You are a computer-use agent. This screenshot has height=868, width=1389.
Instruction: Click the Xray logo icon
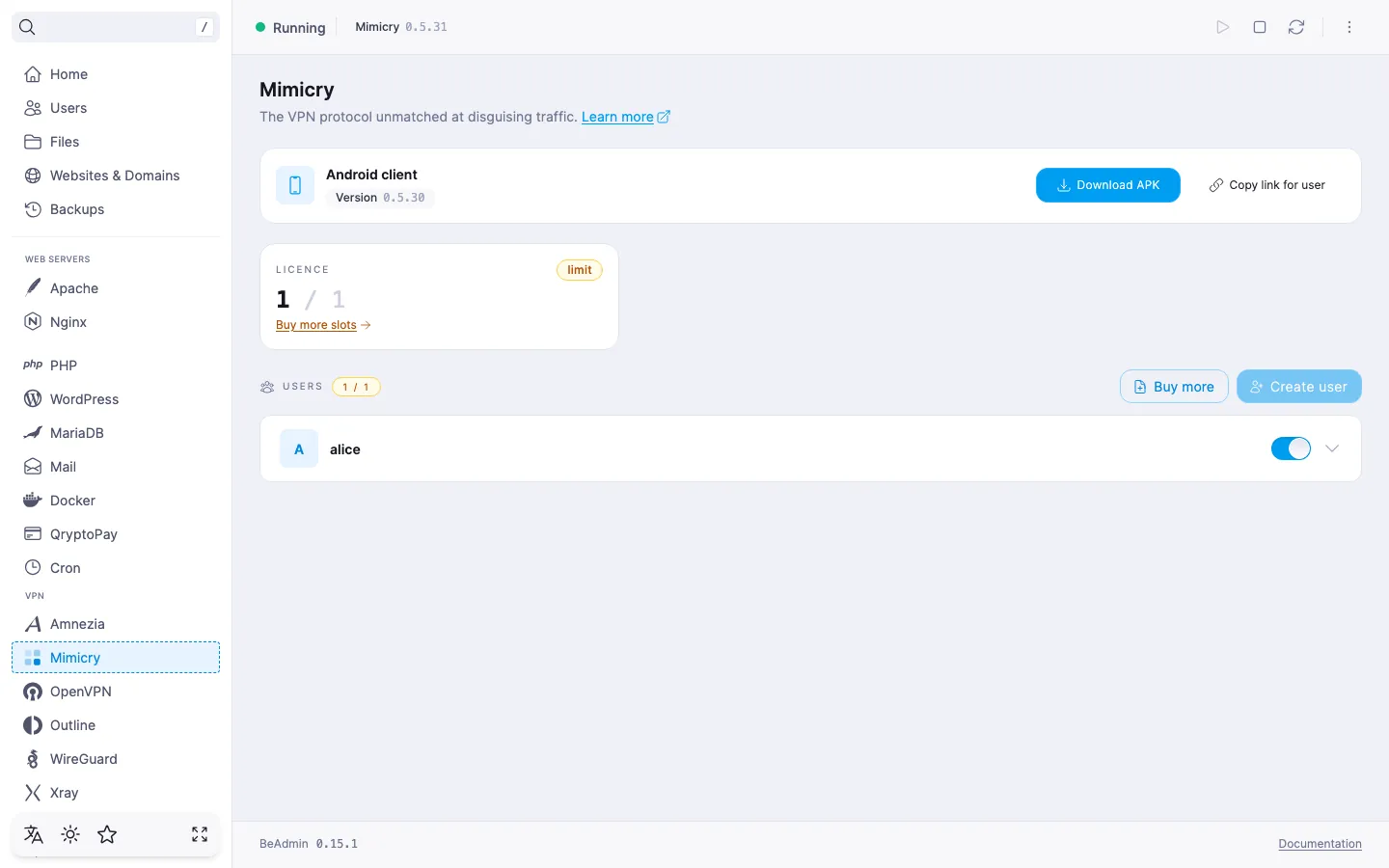click(33, 793)
